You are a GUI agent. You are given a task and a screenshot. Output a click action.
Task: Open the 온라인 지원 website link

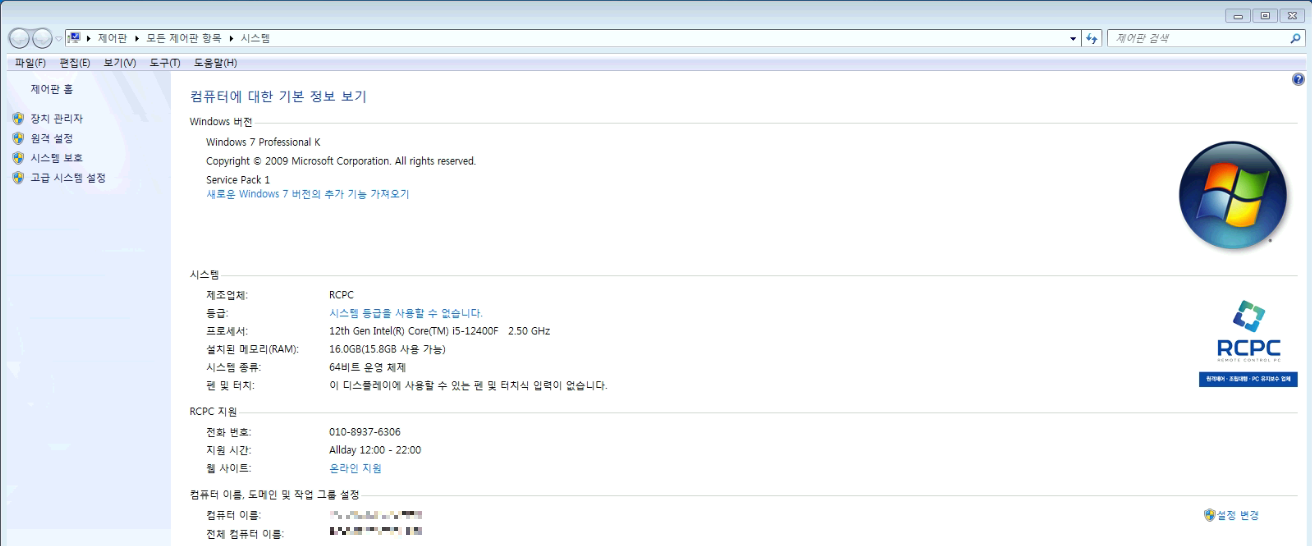(355, 468)
